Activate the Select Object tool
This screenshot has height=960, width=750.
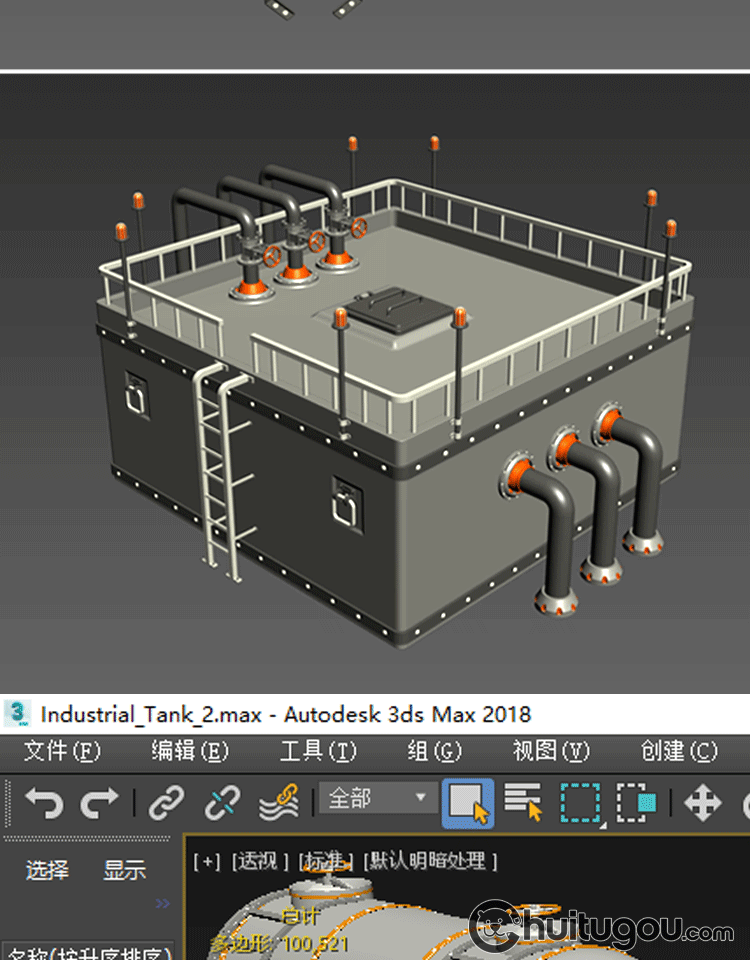point(467,802)
